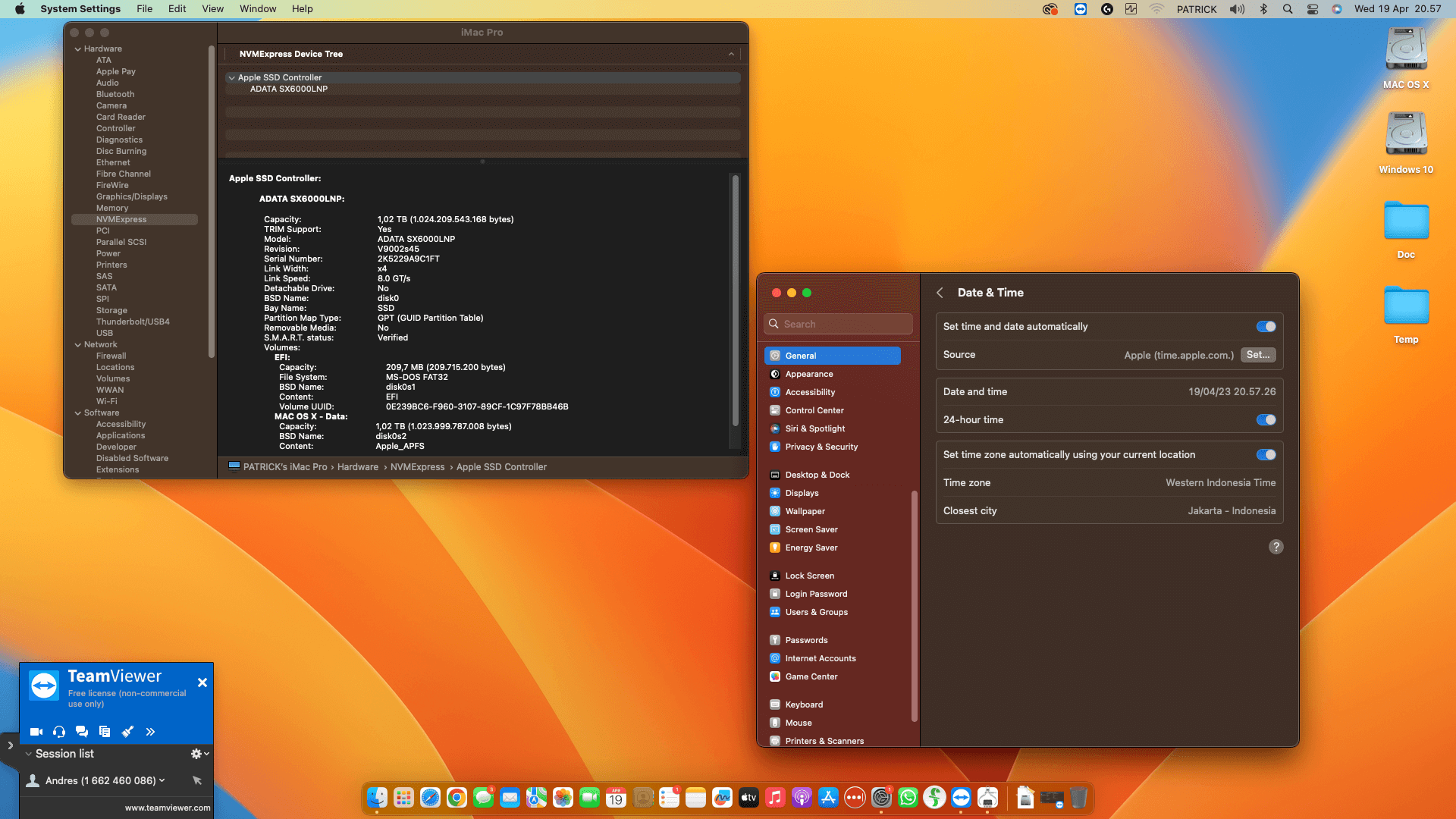This screenshot has height=819, width=1456.
Task: Open Spotlight search in menu bar
Action: coord(1288,9)
